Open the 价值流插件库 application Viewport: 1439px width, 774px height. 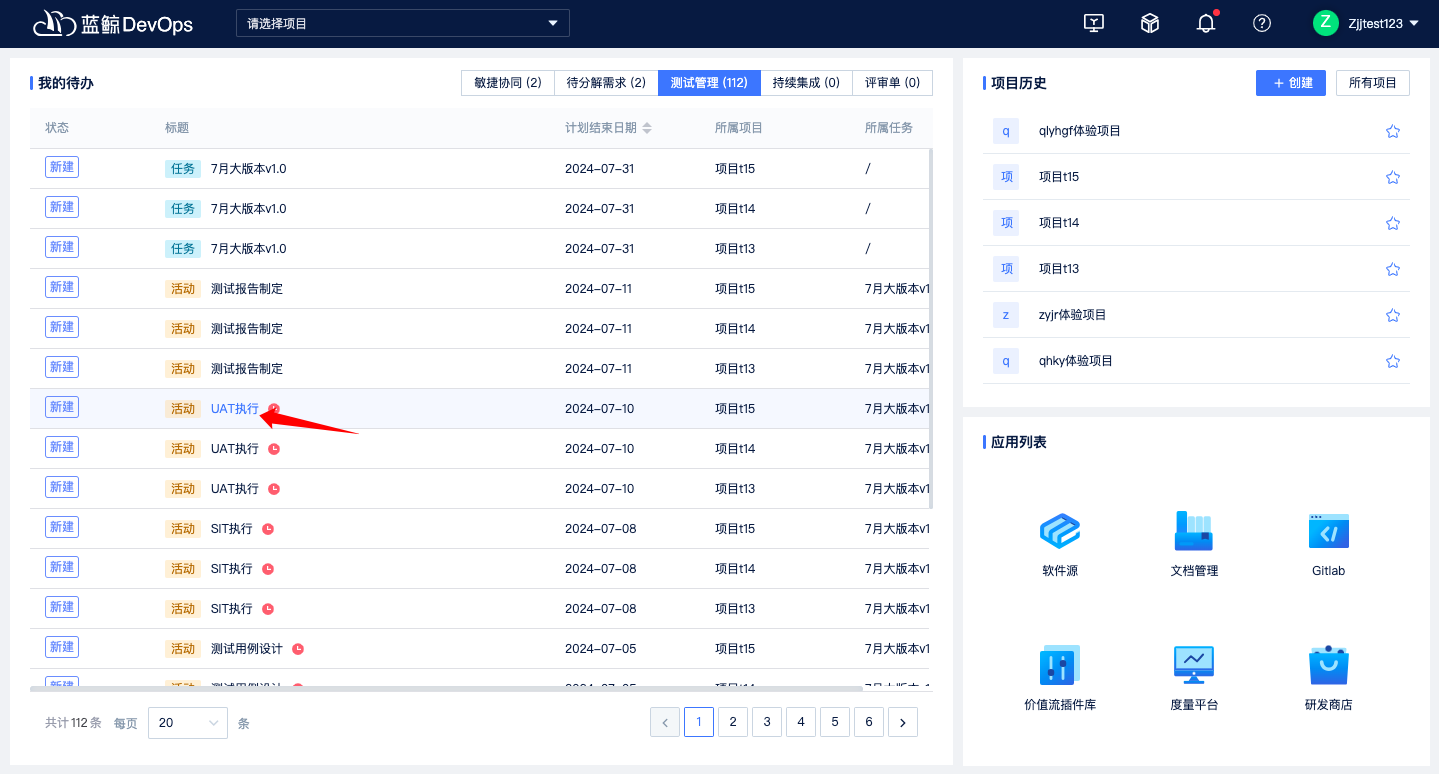click(1060, 678)
